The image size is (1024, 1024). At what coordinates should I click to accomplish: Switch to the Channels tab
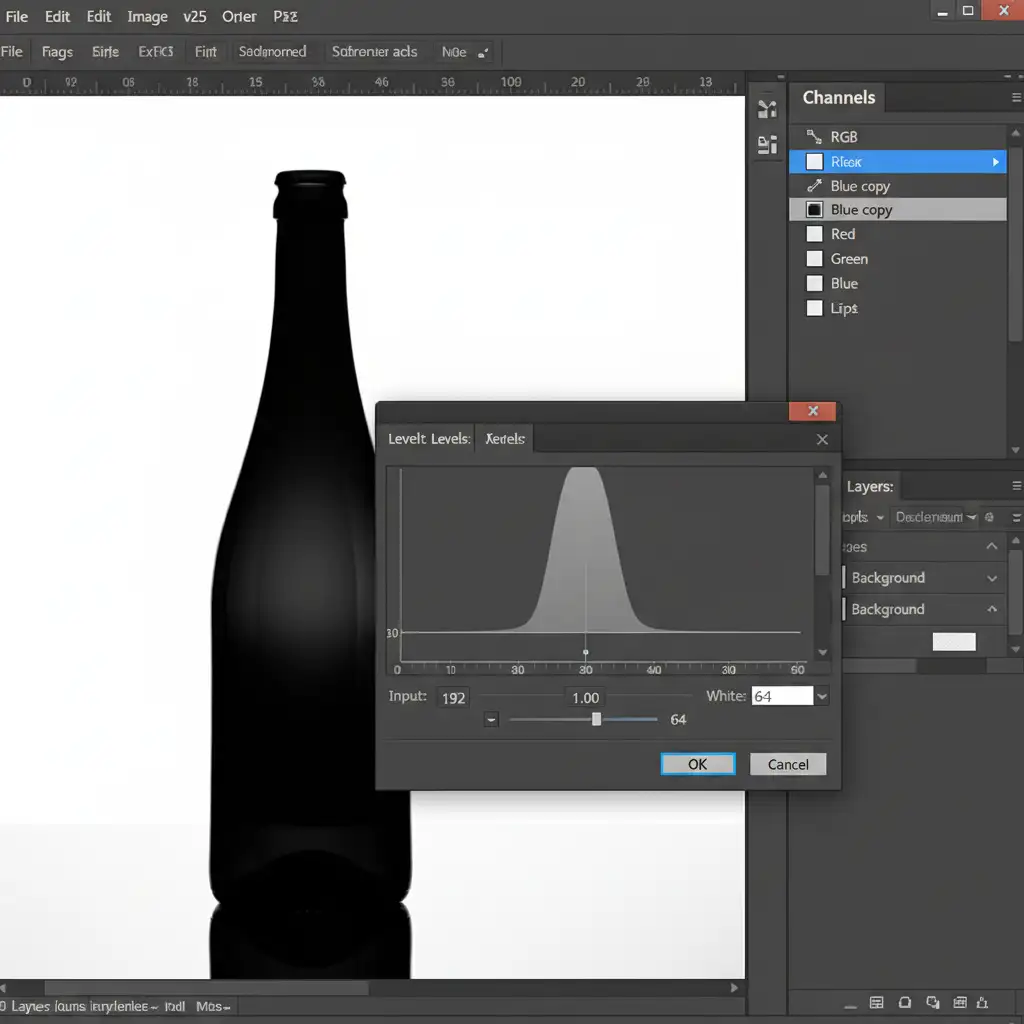[838, 98]
